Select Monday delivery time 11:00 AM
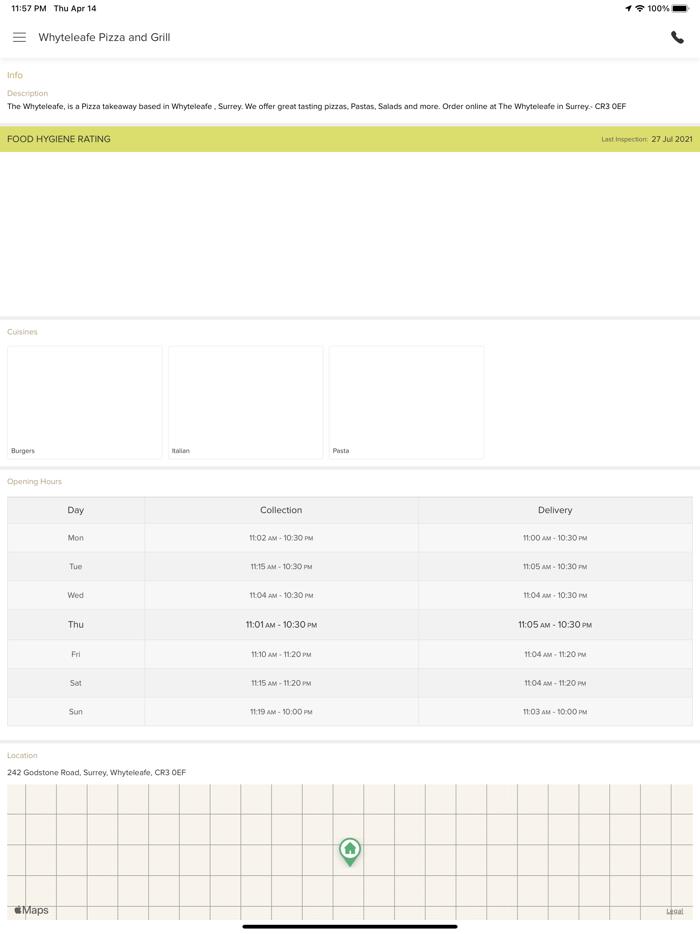 click(x=555, y=538)
